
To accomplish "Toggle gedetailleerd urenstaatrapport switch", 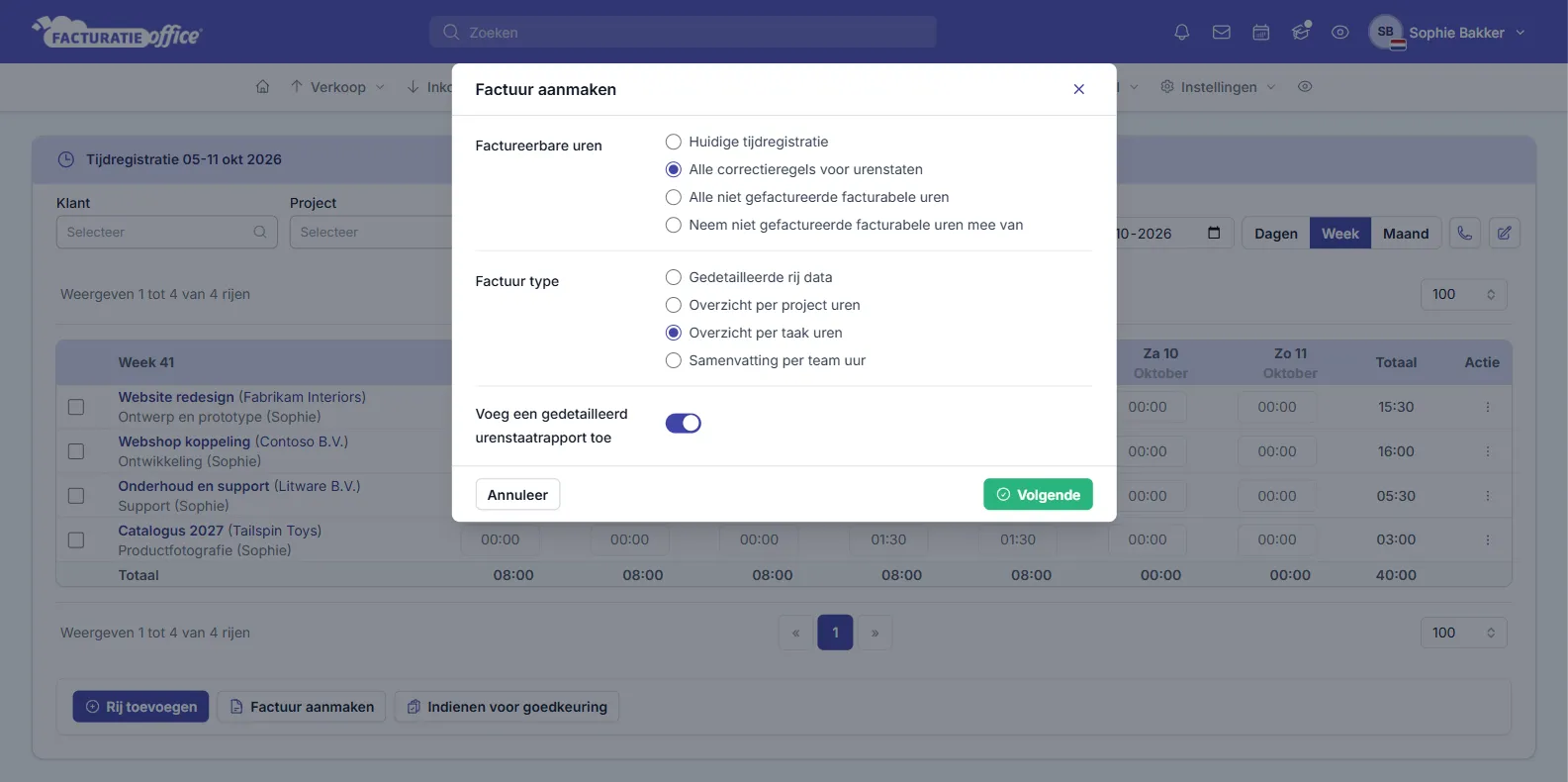I will tap(684, 424).
